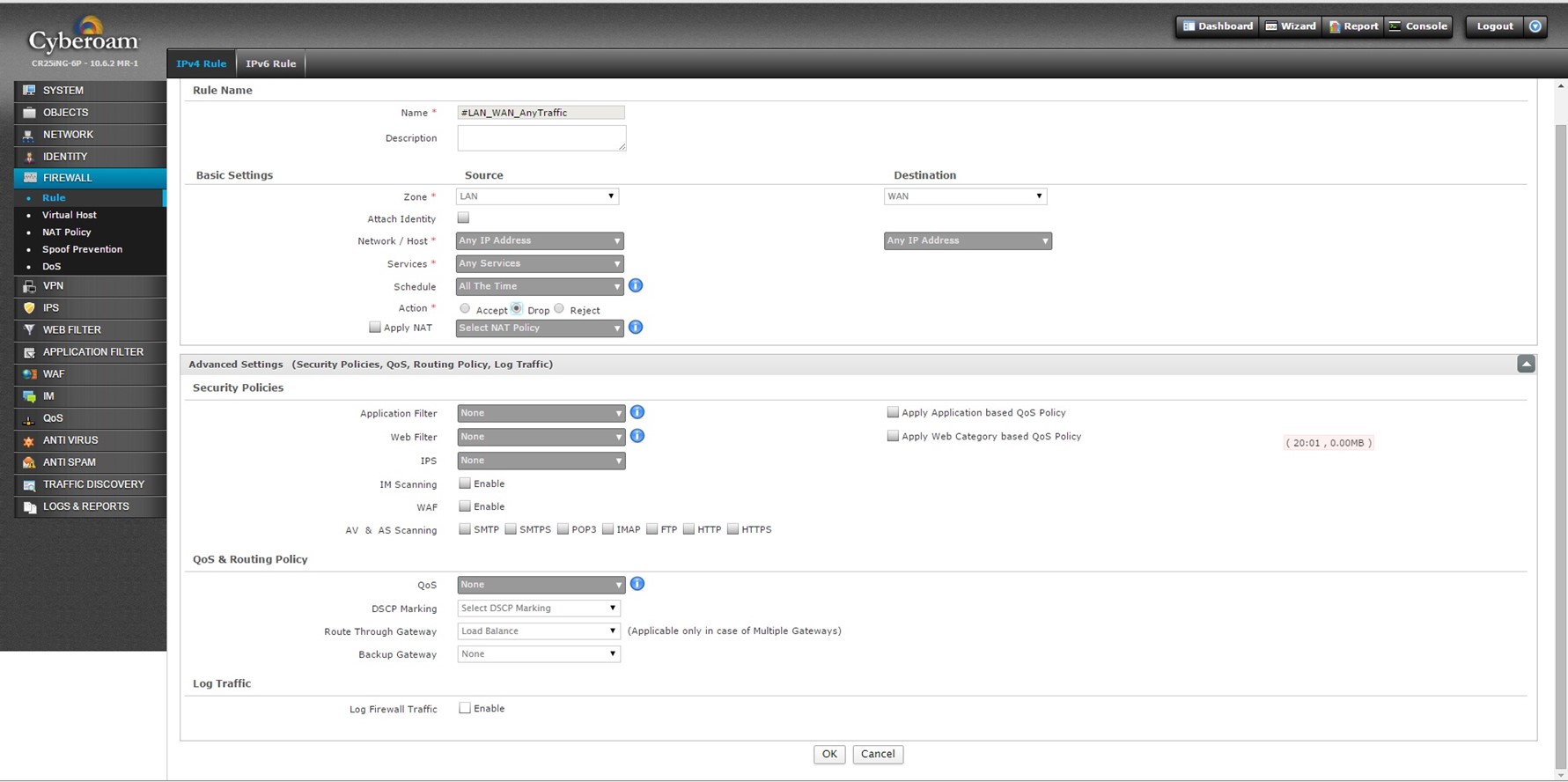The height and width of the screenshot is (782, 1568).
Task: Click the ANTI SPAM sidebar icon
Action: pos(29,462)
